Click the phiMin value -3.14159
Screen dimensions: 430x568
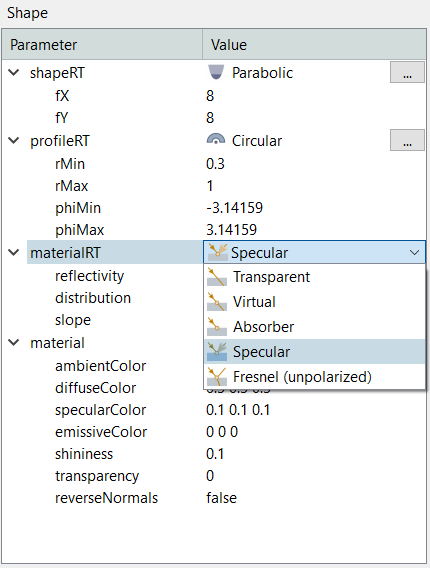[234, 208]
